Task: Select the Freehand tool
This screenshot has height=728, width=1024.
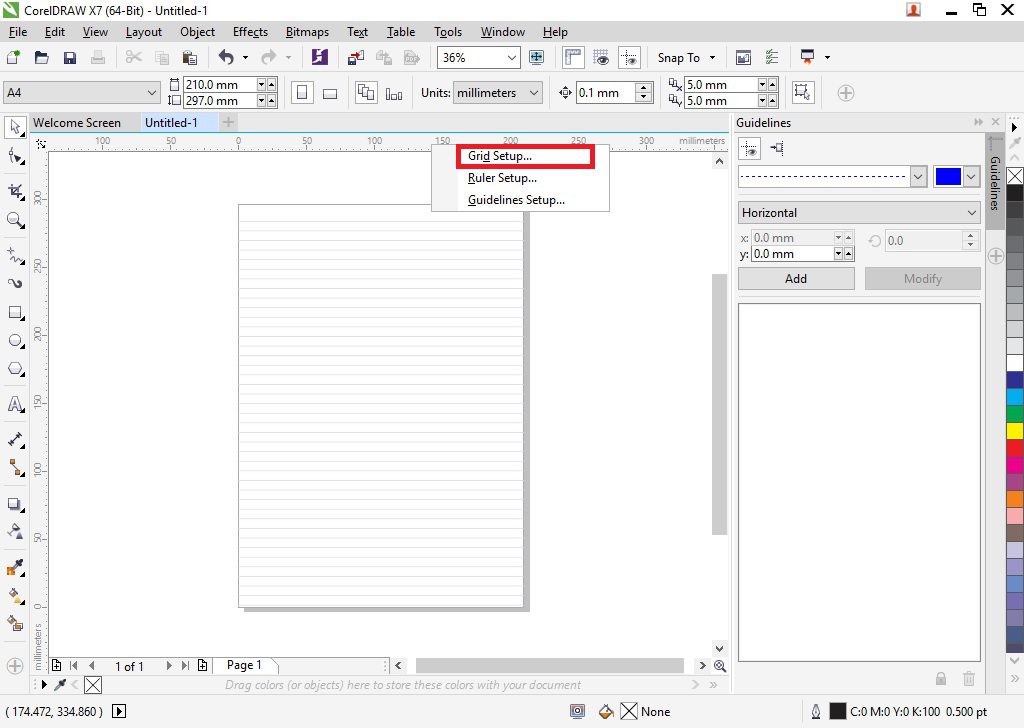Action: [15, 255]
